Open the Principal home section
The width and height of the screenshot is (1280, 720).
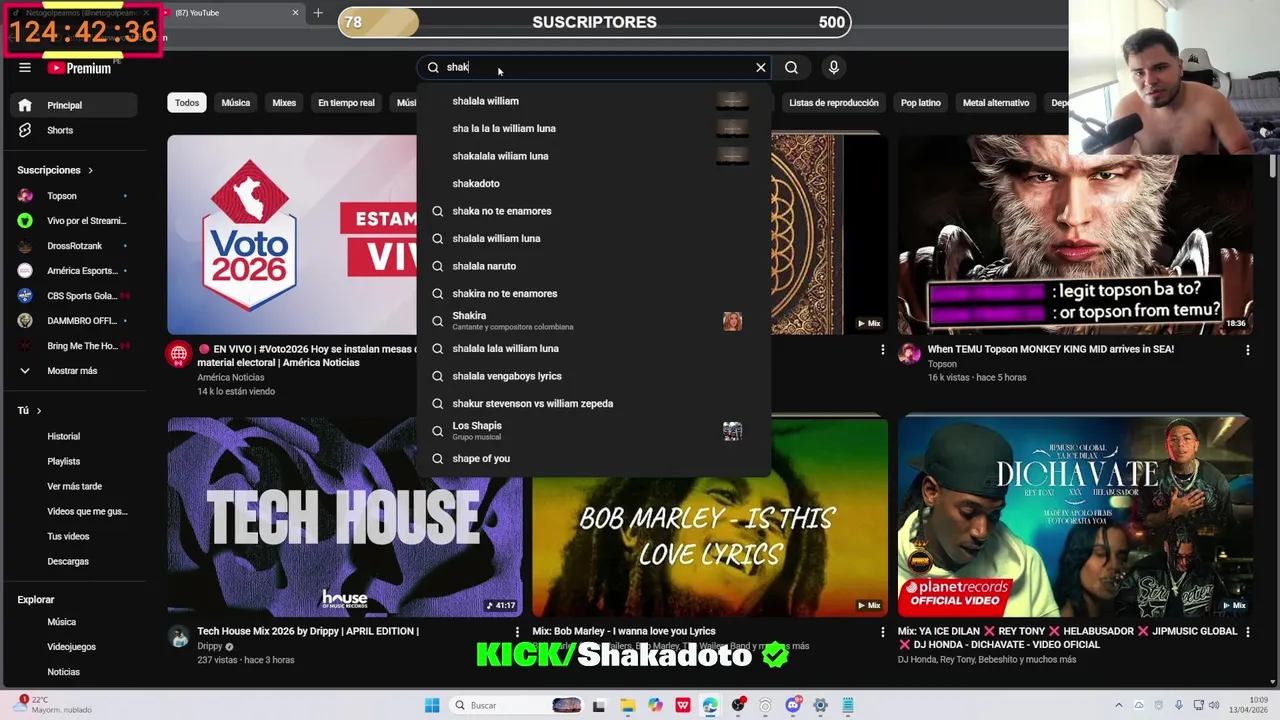[x=74, y=105]
